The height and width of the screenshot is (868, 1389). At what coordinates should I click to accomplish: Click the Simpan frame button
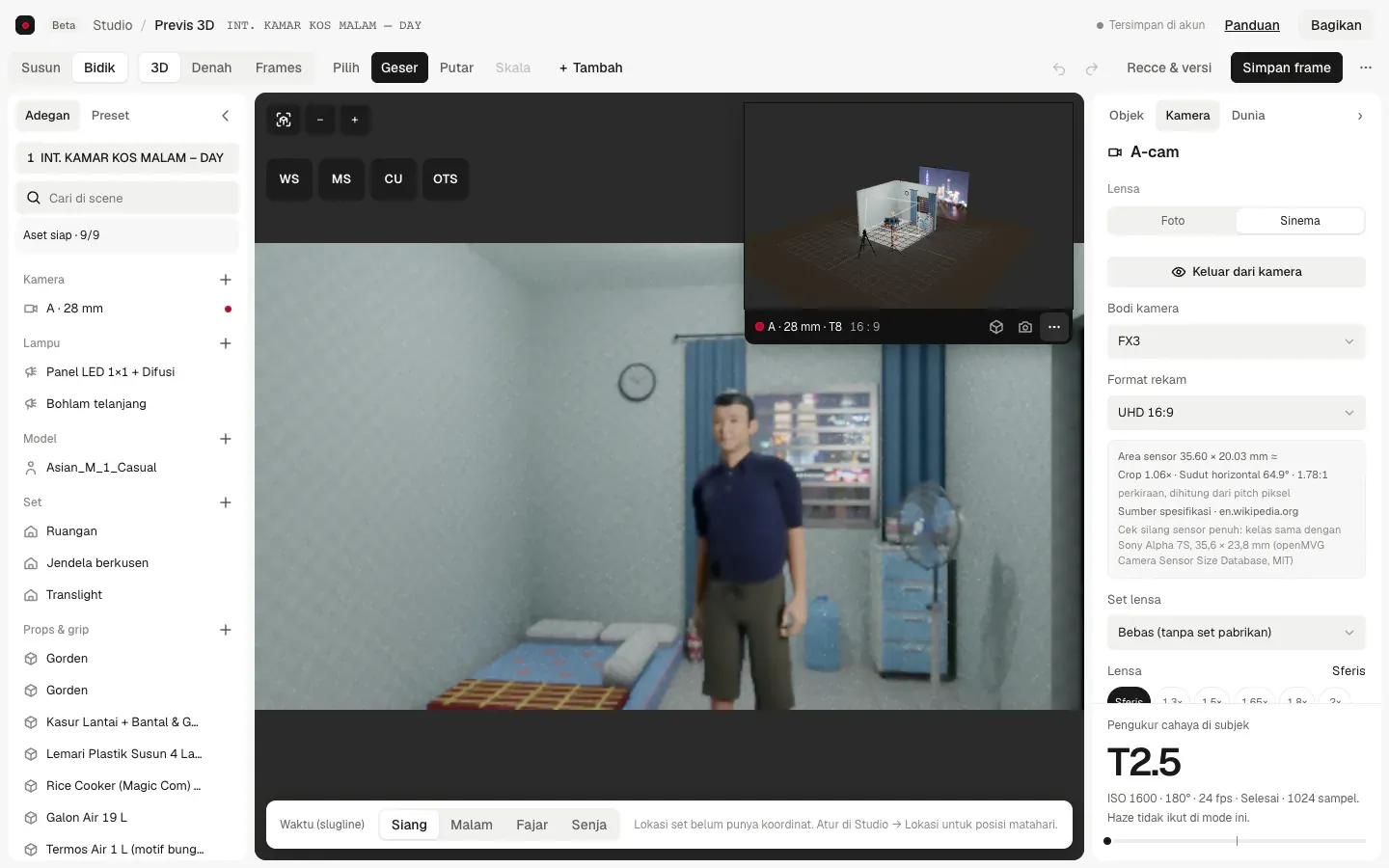[x=1287, y=68]
